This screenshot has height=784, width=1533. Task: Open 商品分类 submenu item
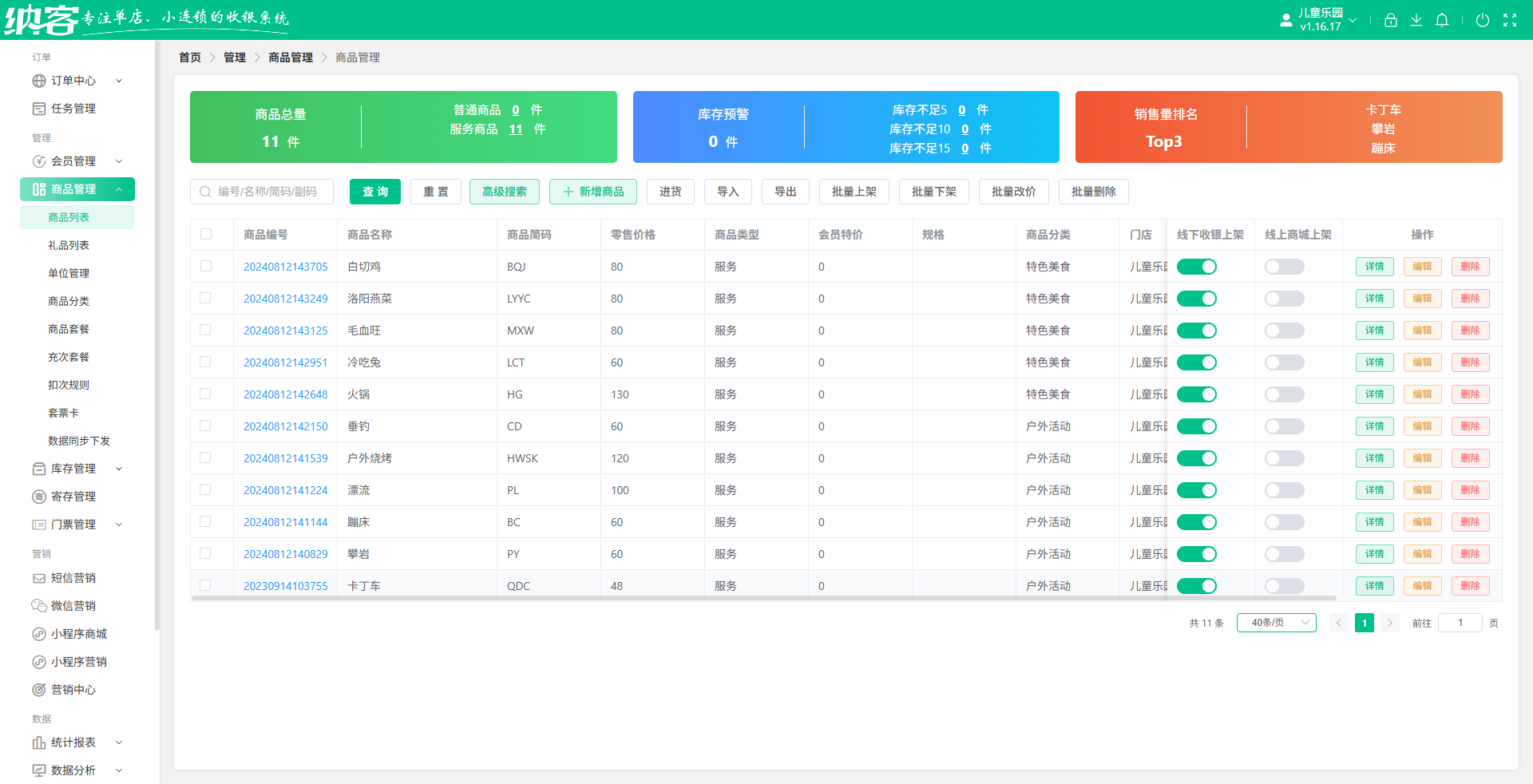(69, 301)
